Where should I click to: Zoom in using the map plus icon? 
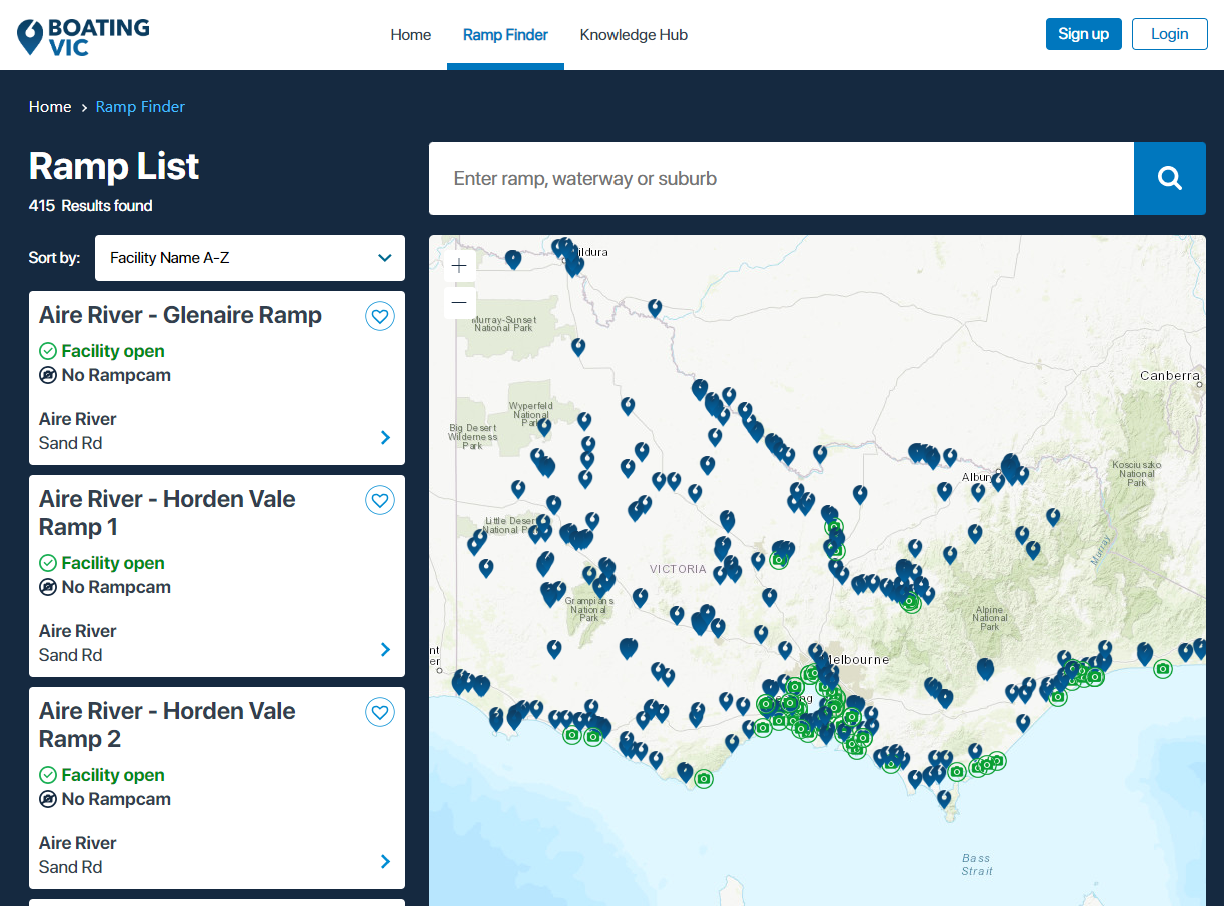[458, 265]
